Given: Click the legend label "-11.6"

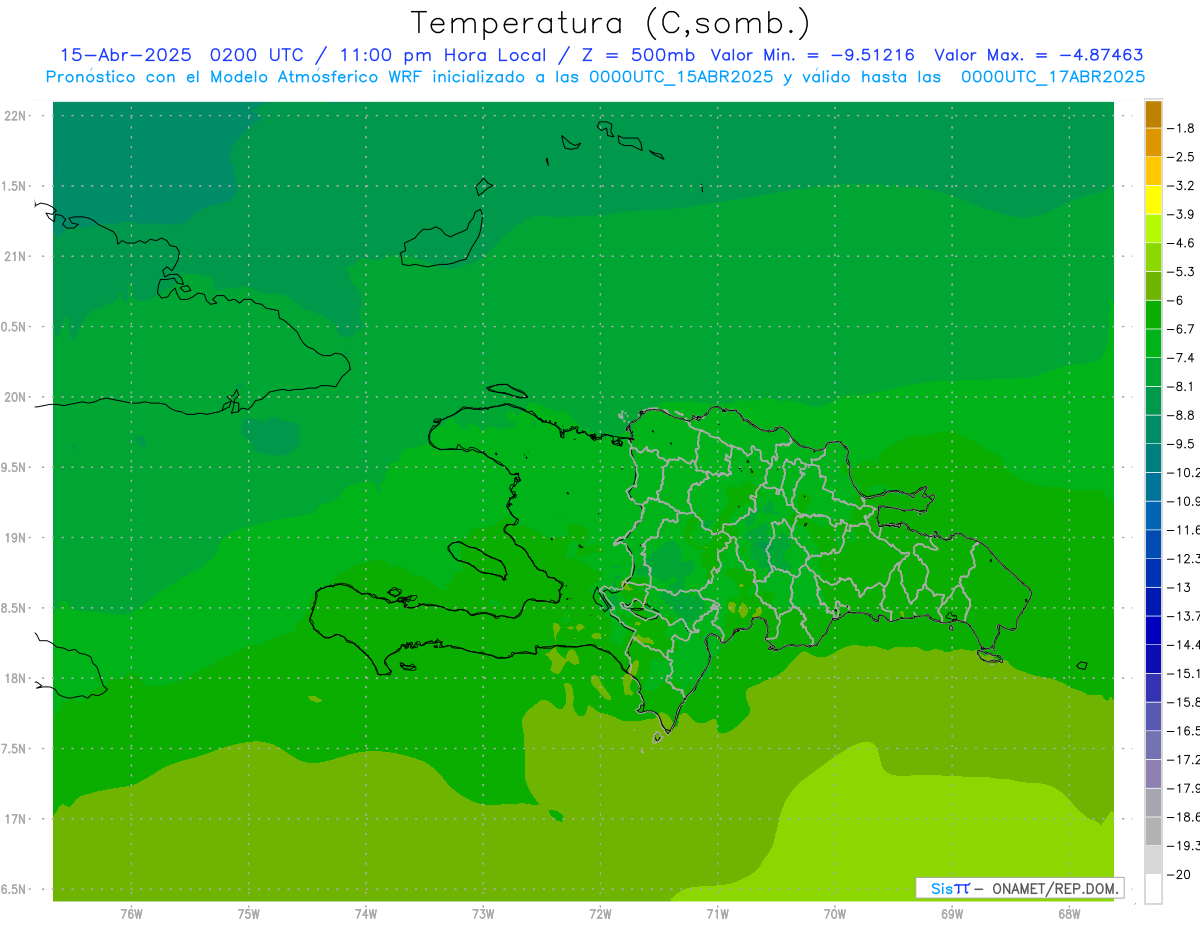Looking at the screenshot, I should [x=1183, y=530].
